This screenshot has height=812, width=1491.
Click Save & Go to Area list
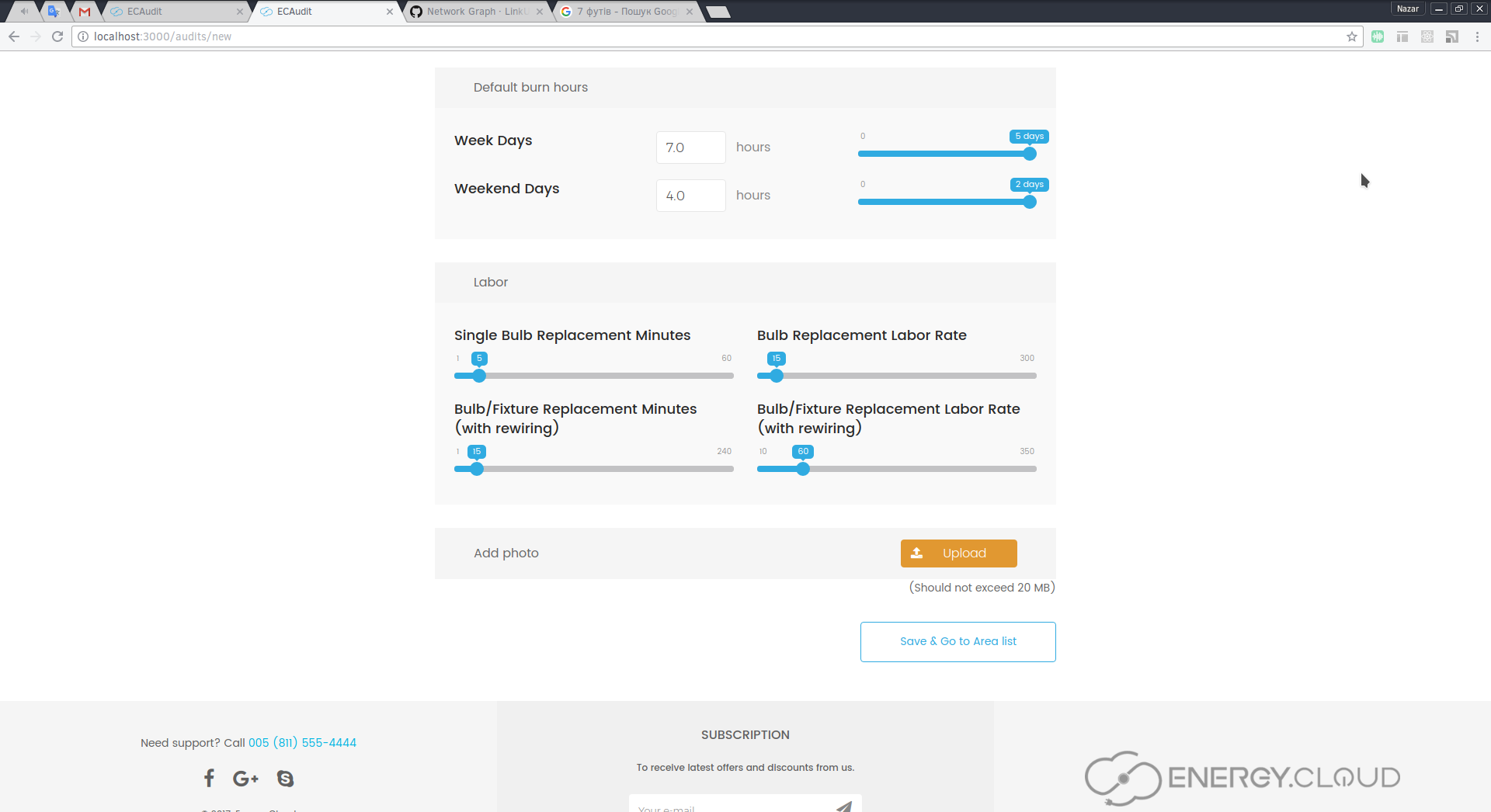[958, 642]
